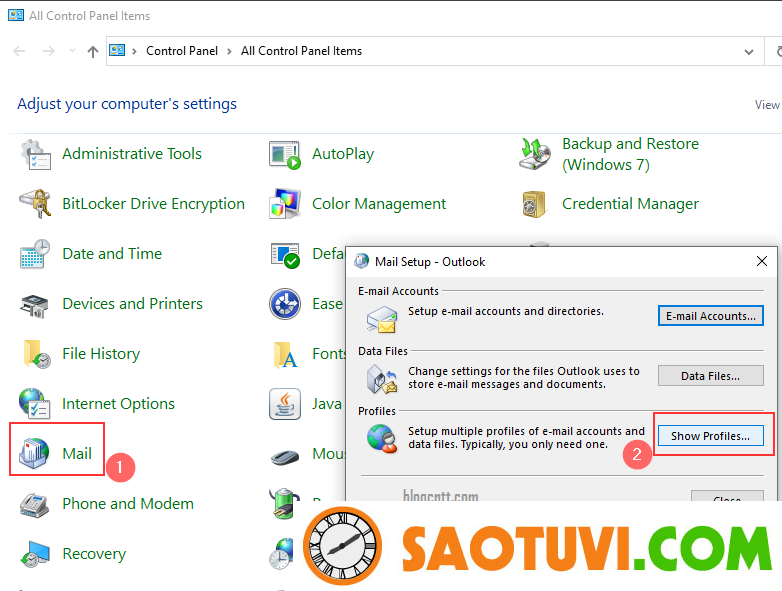
Task: Open the Internet Options link
Action: click(119, 403)
